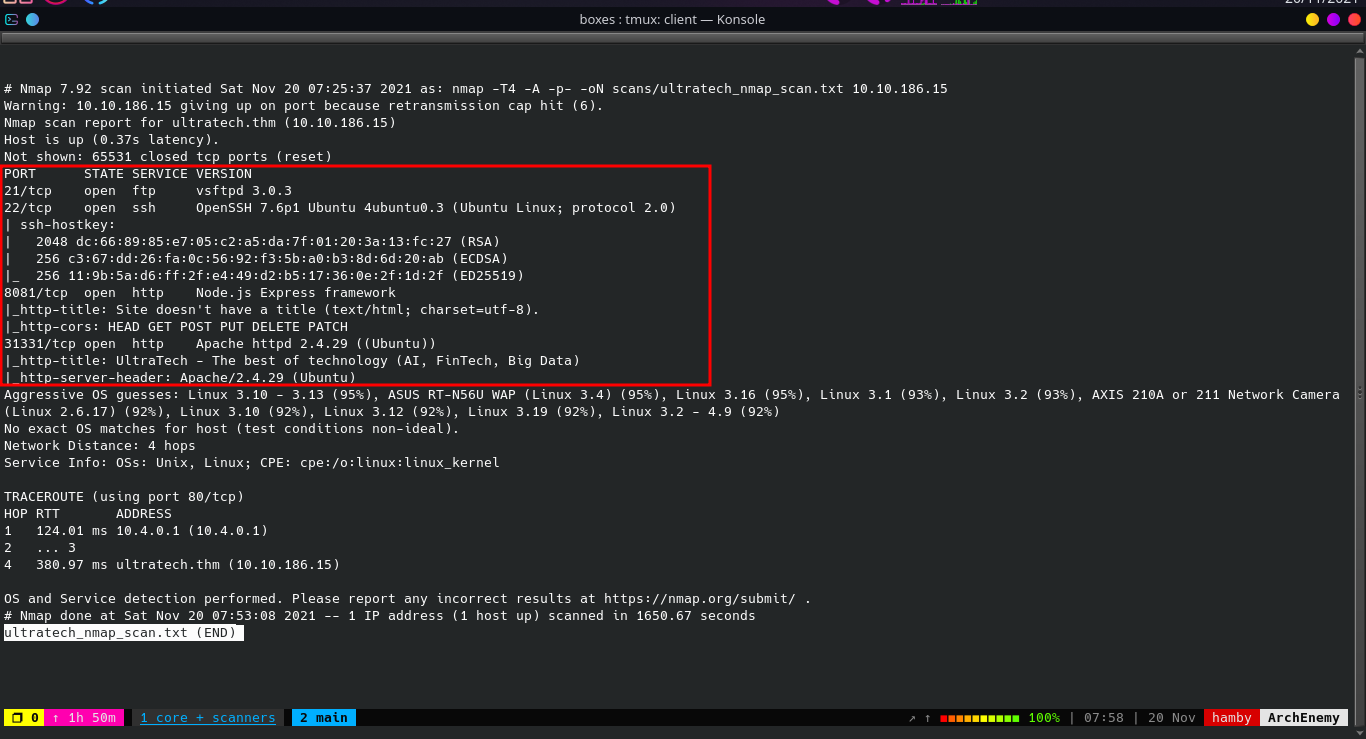This screenshot has height=739, width=1366.
Task: Click the '8081/tcp open http Node.js Express' line
Action: pos(200,292)
